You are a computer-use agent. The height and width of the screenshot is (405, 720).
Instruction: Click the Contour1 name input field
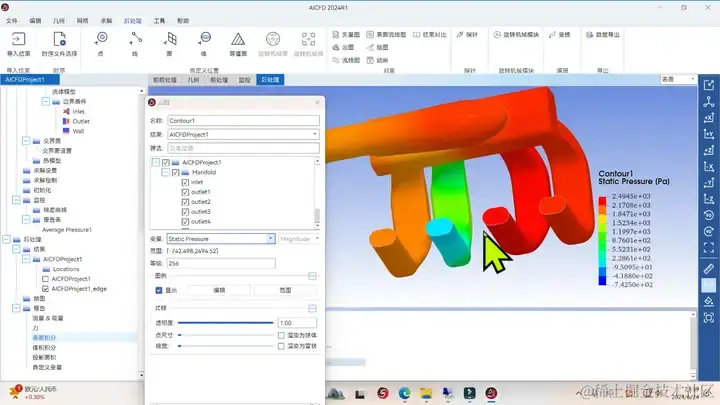pos(243,121)
